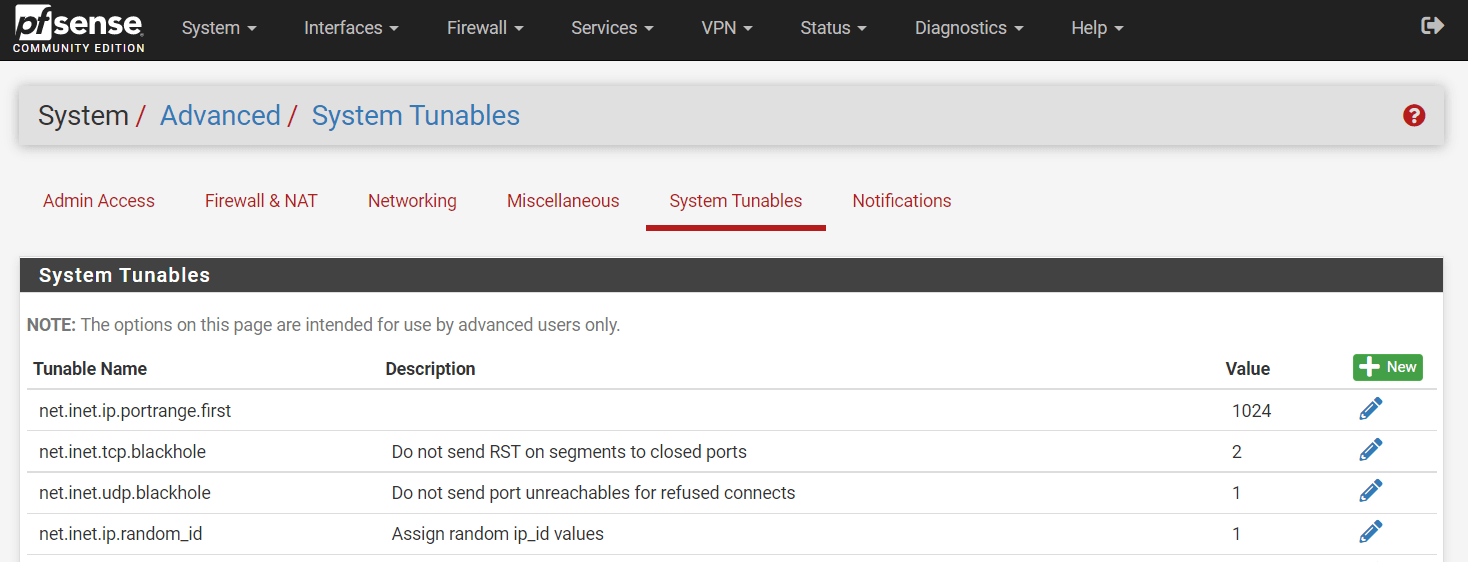1468x562 pixels.
Task: Click pencil icon for net.inet.tcp.blackhole
Action: tap(1370, 451)
